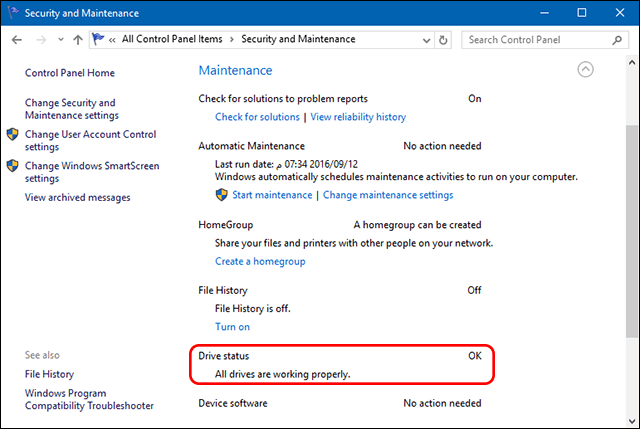Go up one level using up arrow
Image resolution: width=640 pixels, height=429 pixels.
point(78,40)
